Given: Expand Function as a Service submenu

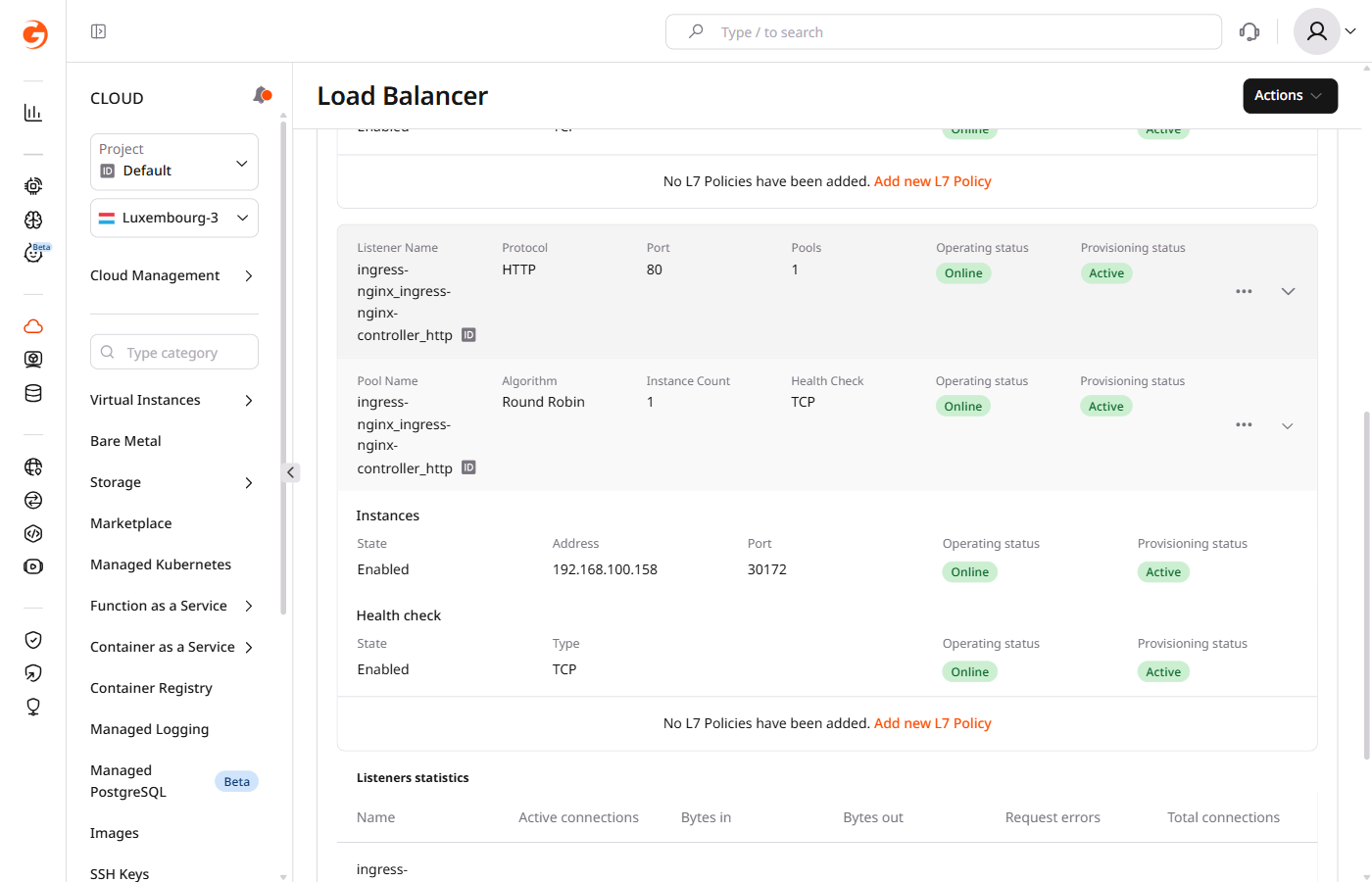Looking at the screenshot, I should click(249, 606).
